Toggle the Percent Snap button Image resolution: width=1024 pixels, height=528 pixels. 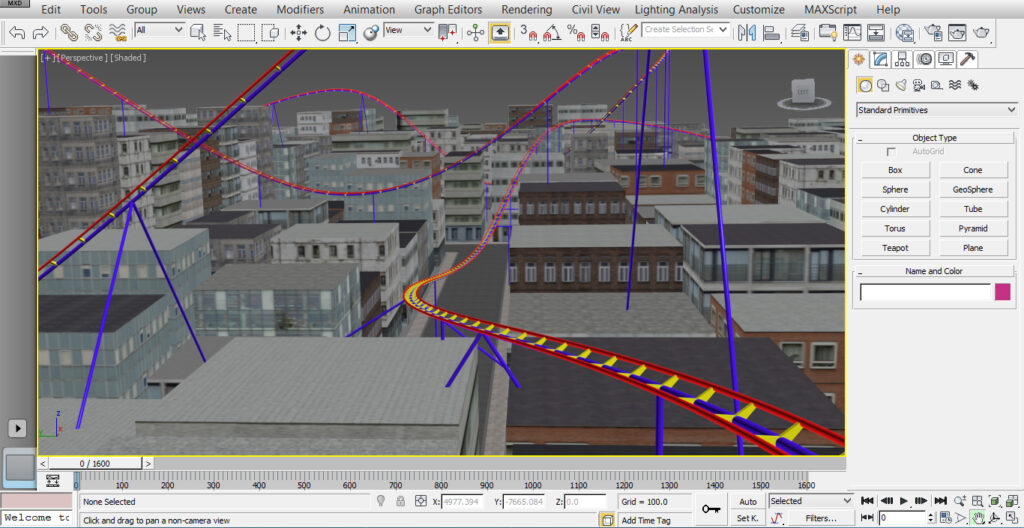point(575,32)
